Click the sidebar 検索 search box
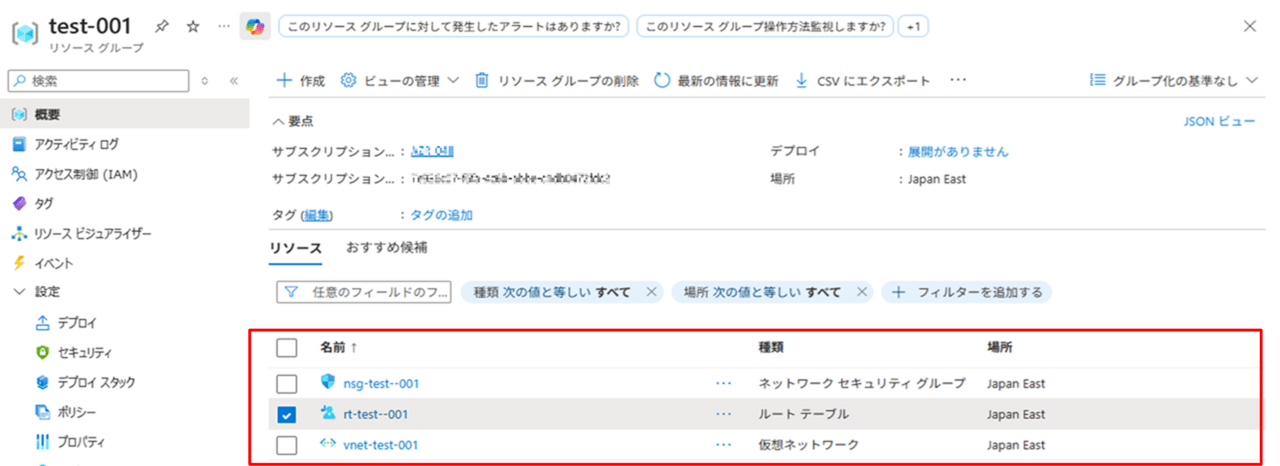This screenshot has width=1280, height=466. coord(98,81)
